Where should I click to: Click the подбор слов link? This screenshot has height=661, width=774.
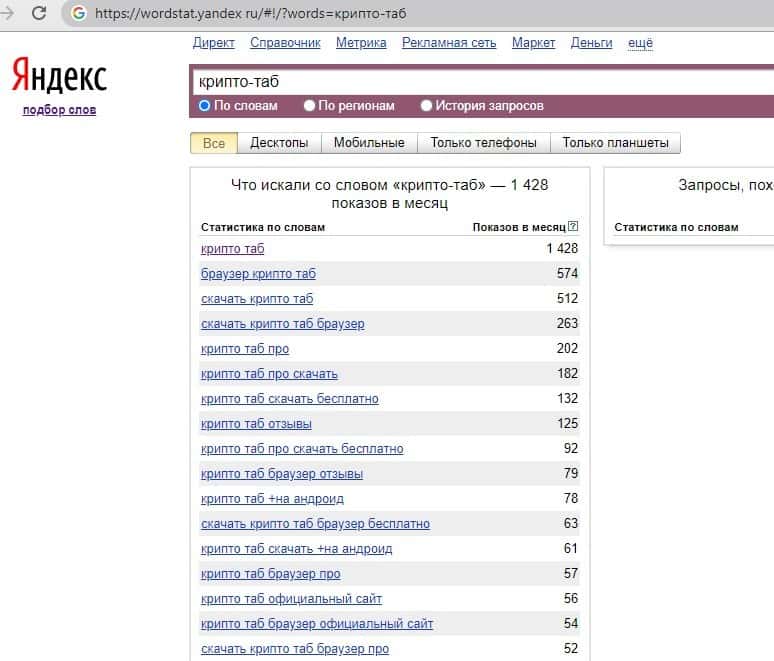[59, 110]
